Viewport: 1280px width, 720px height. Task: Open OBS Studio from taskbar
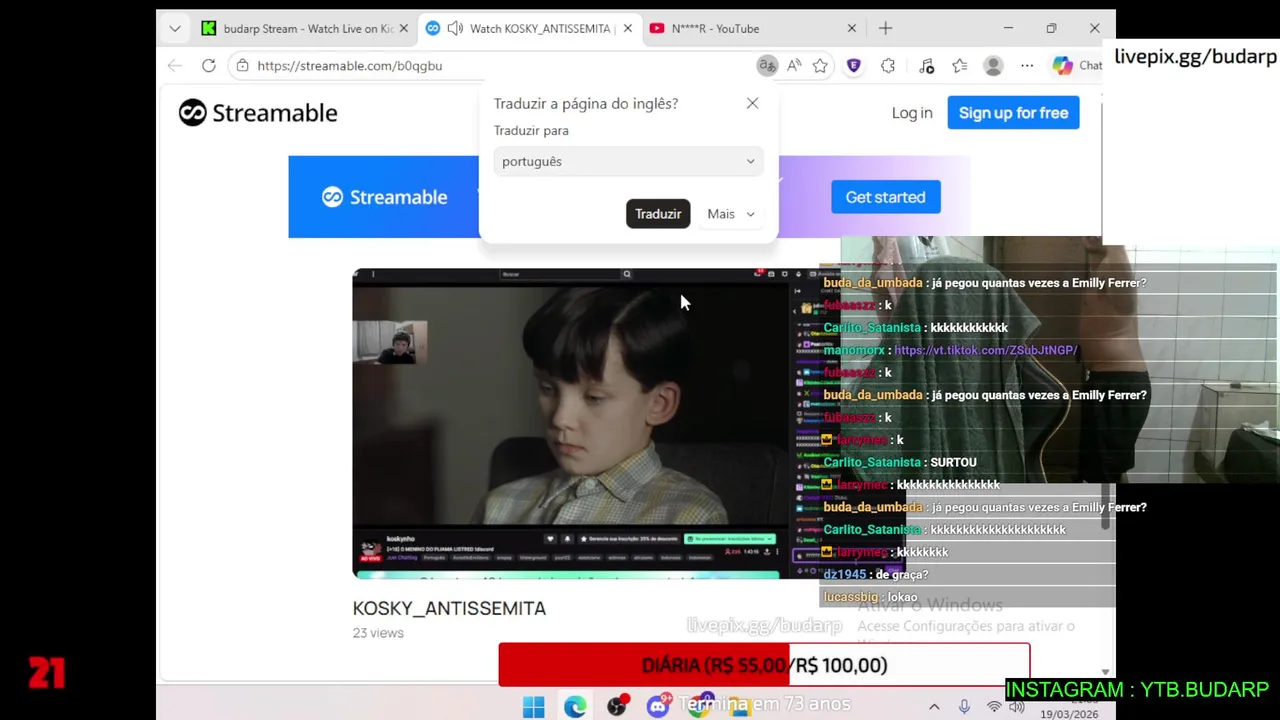coord(617,707)
